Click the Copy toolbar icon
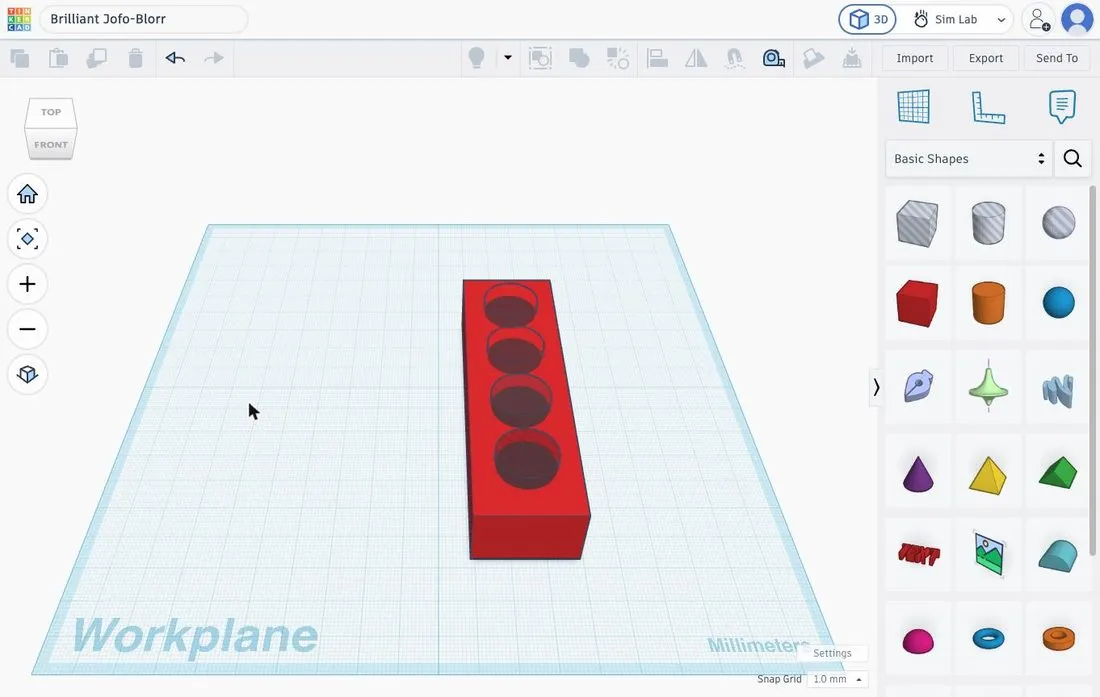This screenshot has width=1100, height=697. coord(20,58)
